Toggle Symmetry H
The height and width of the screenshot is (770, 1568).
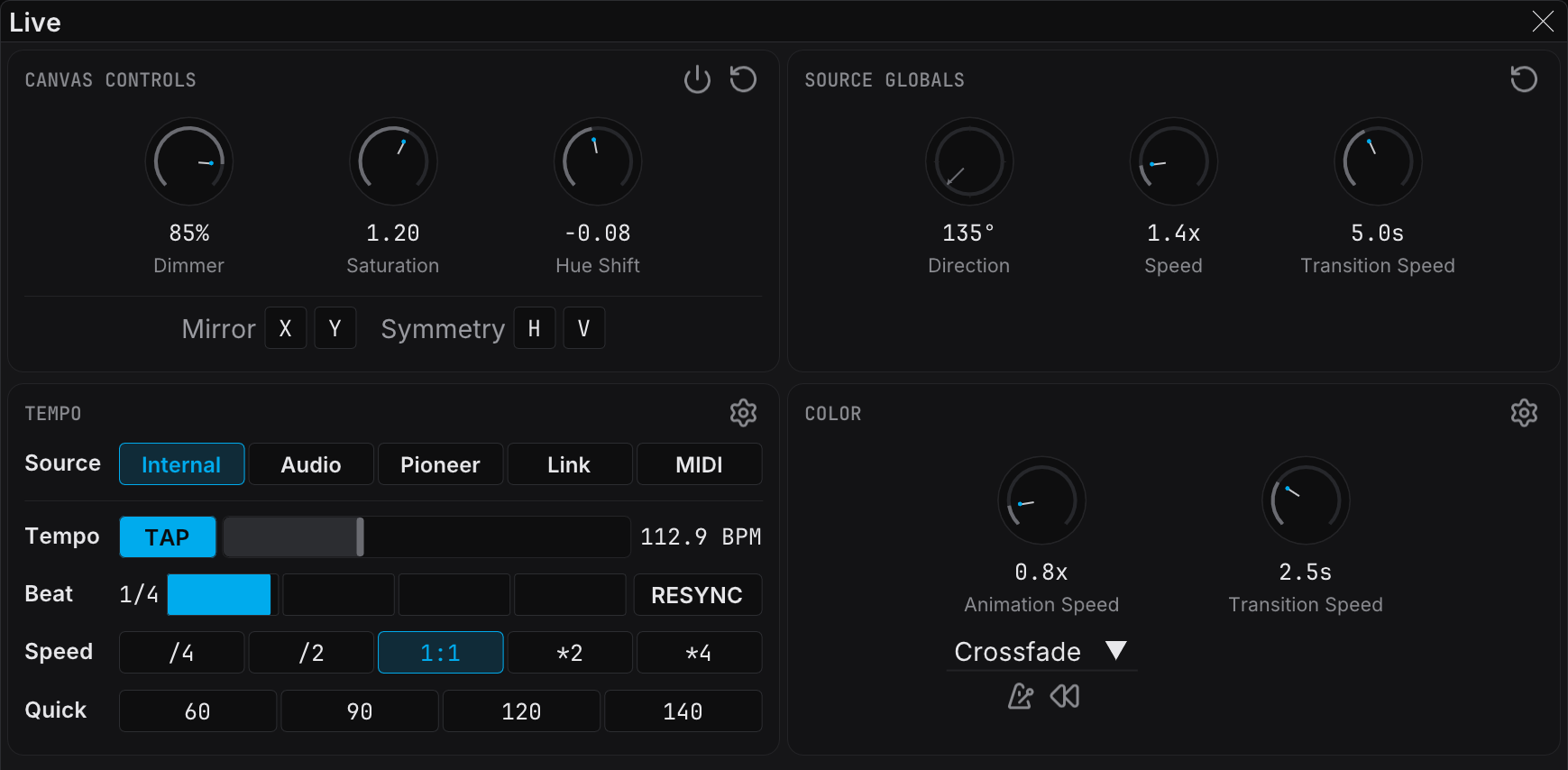[535, 328]
